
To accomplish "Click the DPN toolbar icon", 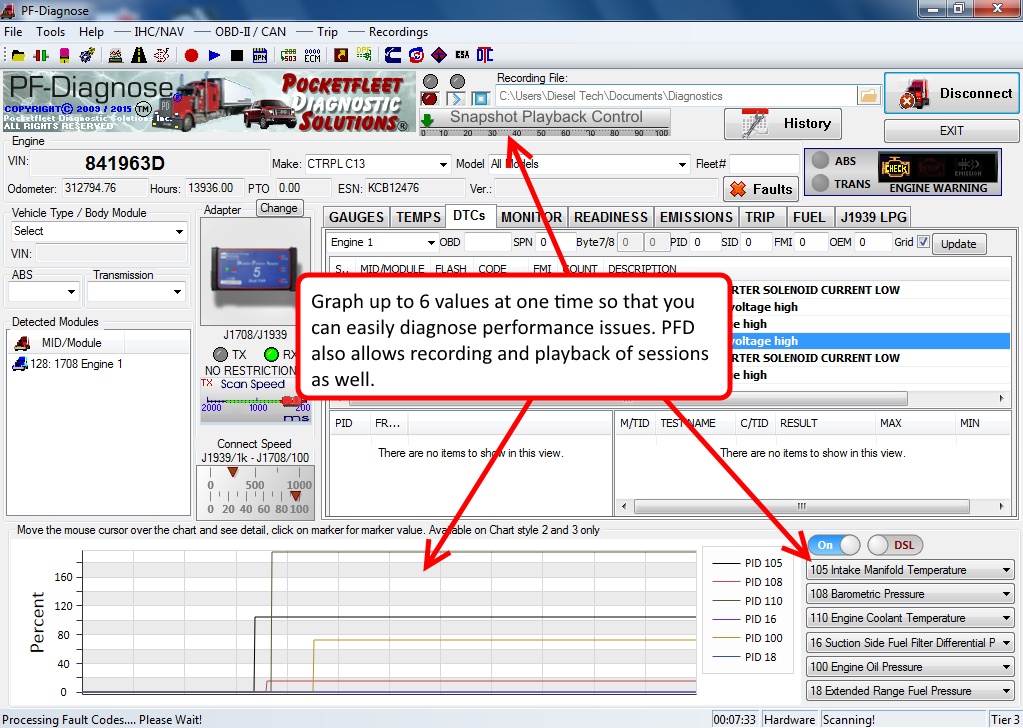I will pyautogui.click(x=260, y=55).
